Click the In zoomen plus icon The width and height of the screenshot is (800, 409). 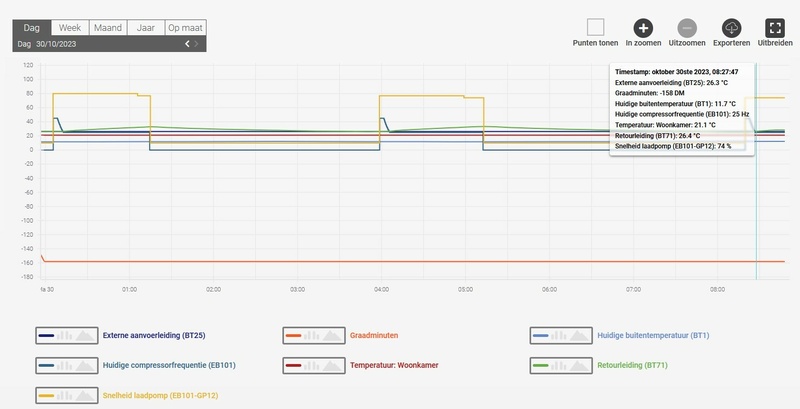coord(643,28)
